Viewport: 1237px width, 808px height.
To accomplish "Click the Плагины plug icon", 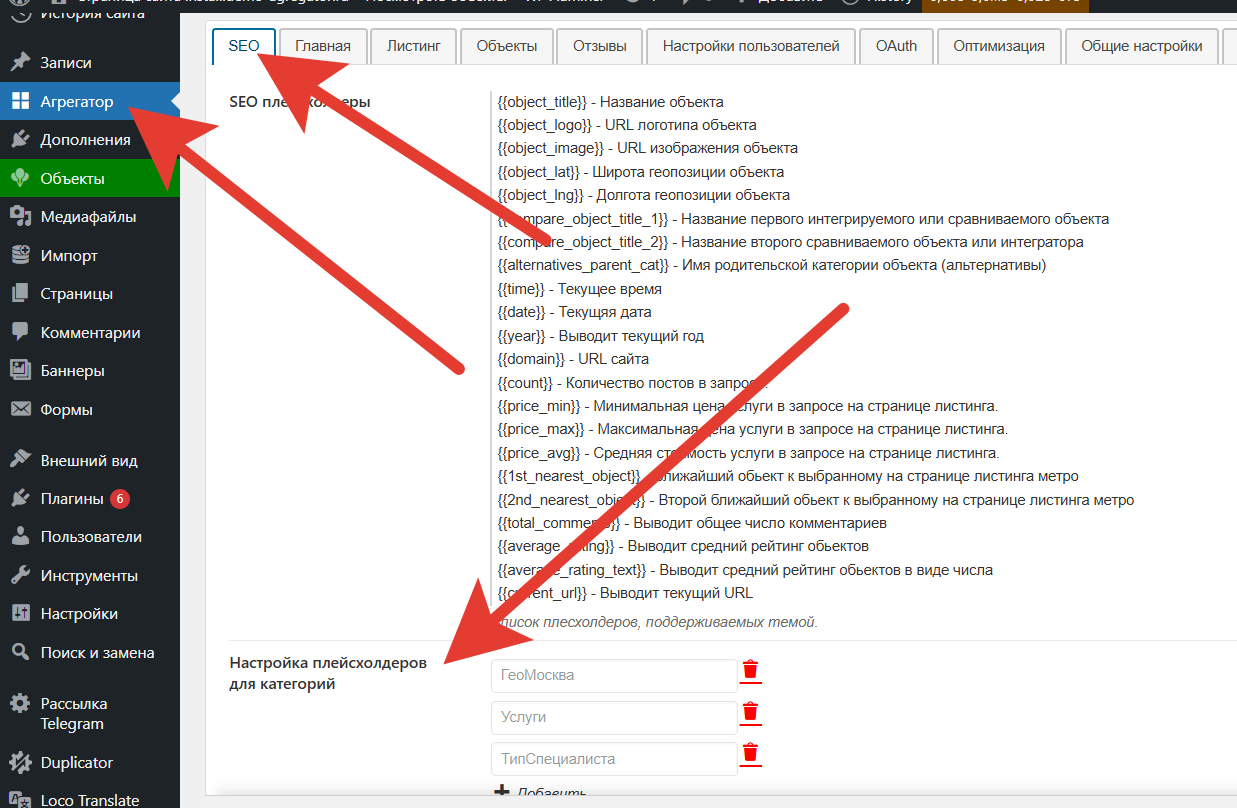I will (20, 499).
